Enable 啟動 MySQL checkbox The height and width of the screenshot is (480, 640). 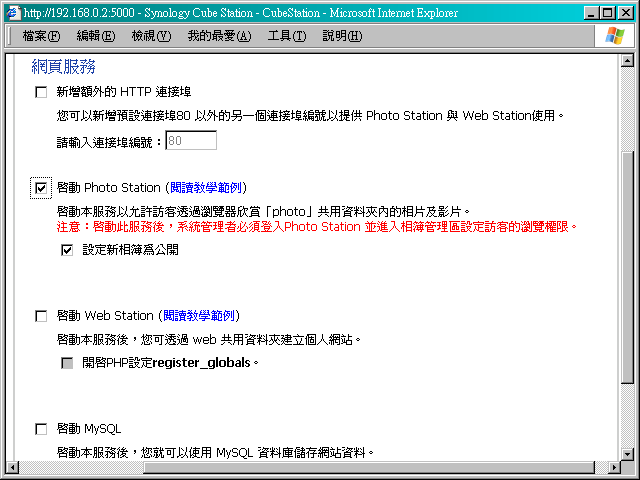pos(41,429)
